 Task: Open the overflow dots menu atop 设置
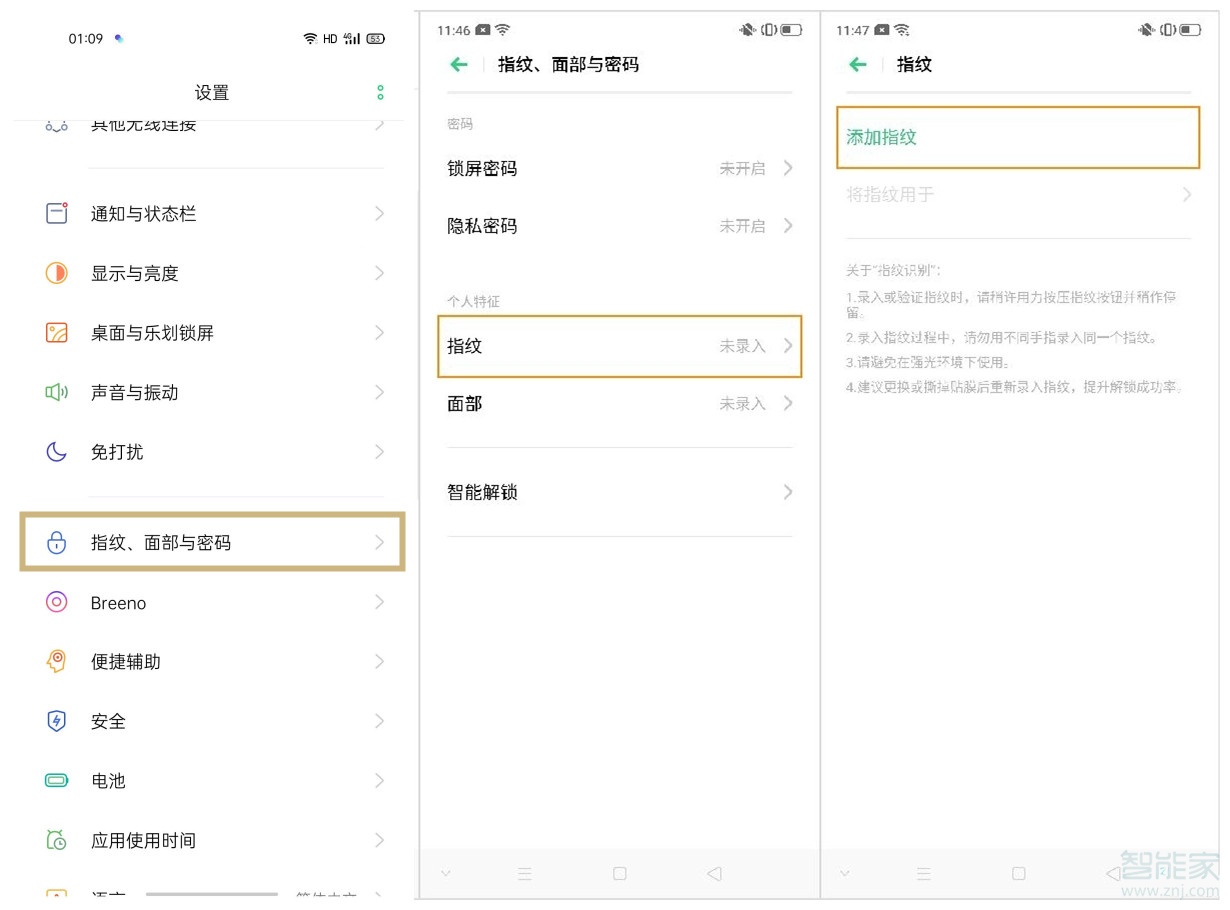point(379,92)
